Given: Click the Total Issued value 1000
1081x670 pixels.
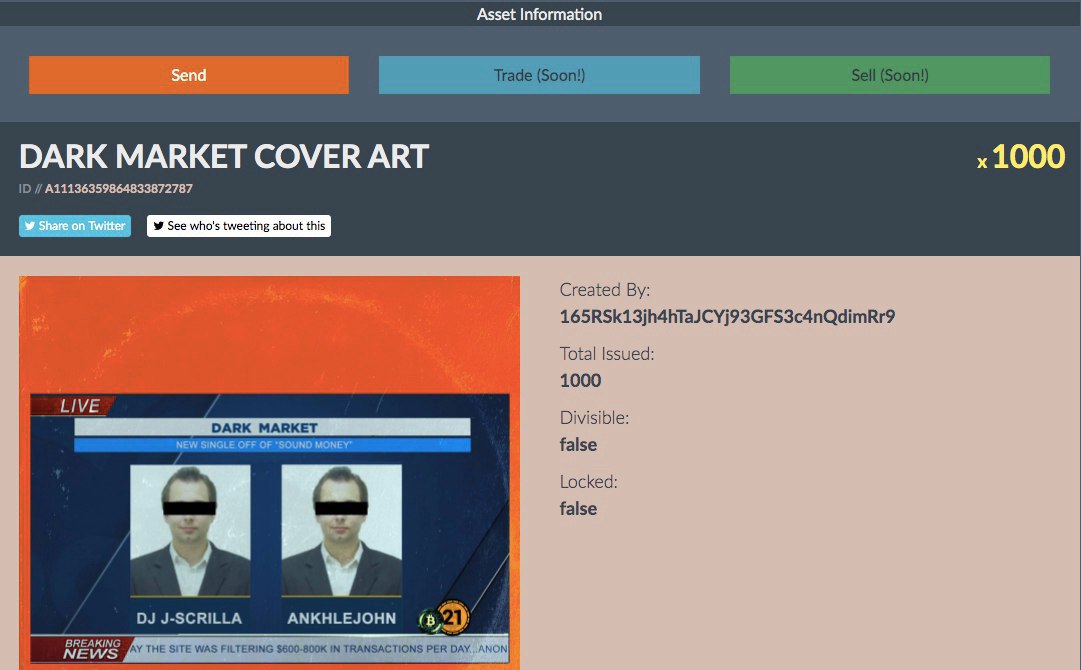Looking at the screenshot, I should tap(580, 380).
